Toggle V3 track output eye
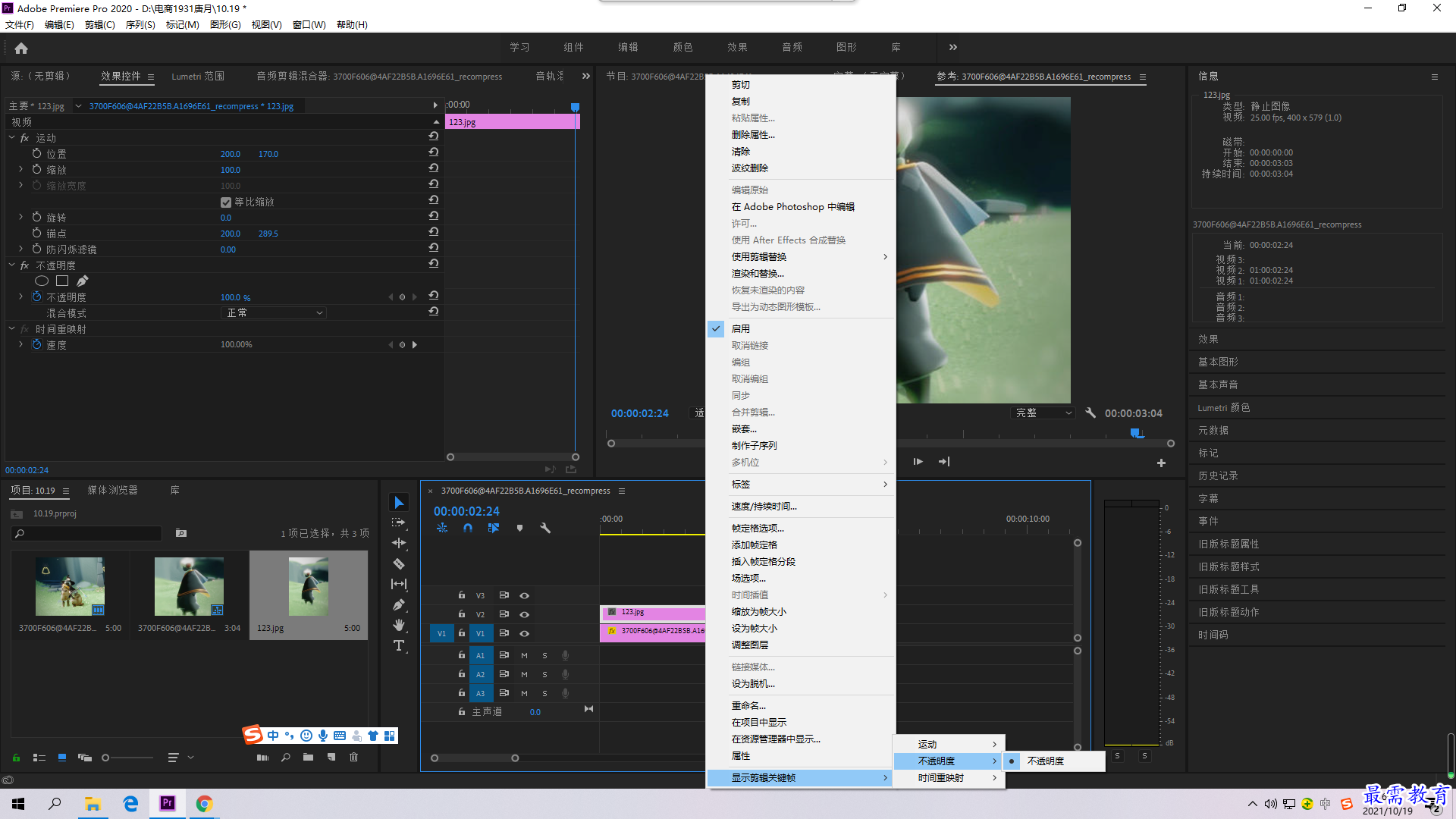 click(524, 595)
